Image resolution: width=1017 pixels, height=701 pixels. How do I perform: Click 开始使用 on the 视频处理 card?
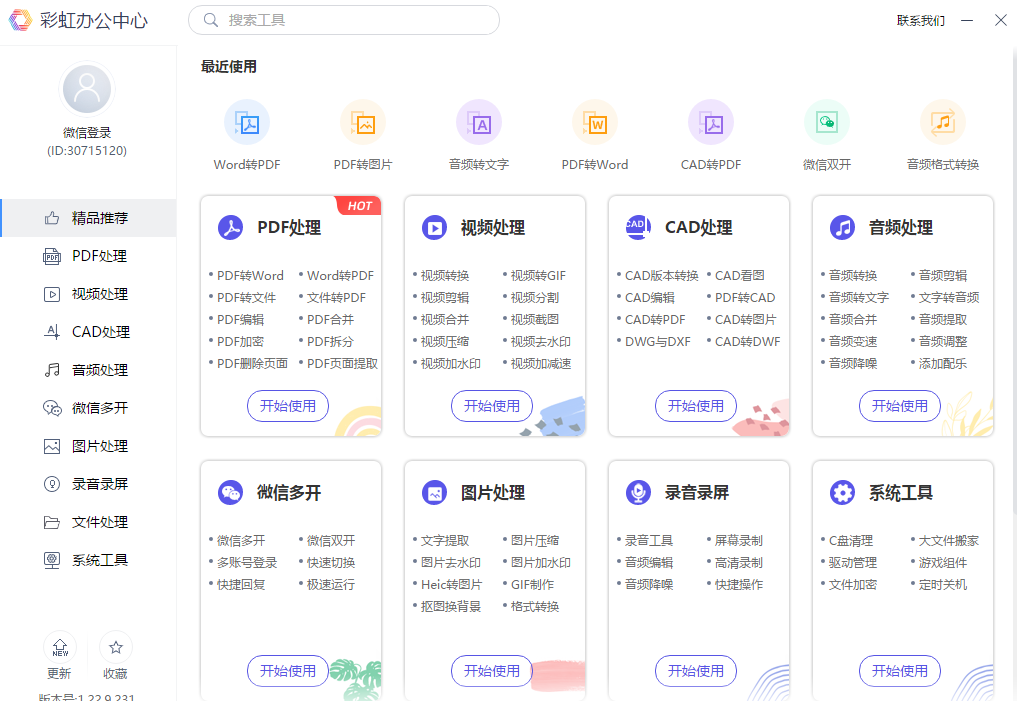tap(492, 406)
